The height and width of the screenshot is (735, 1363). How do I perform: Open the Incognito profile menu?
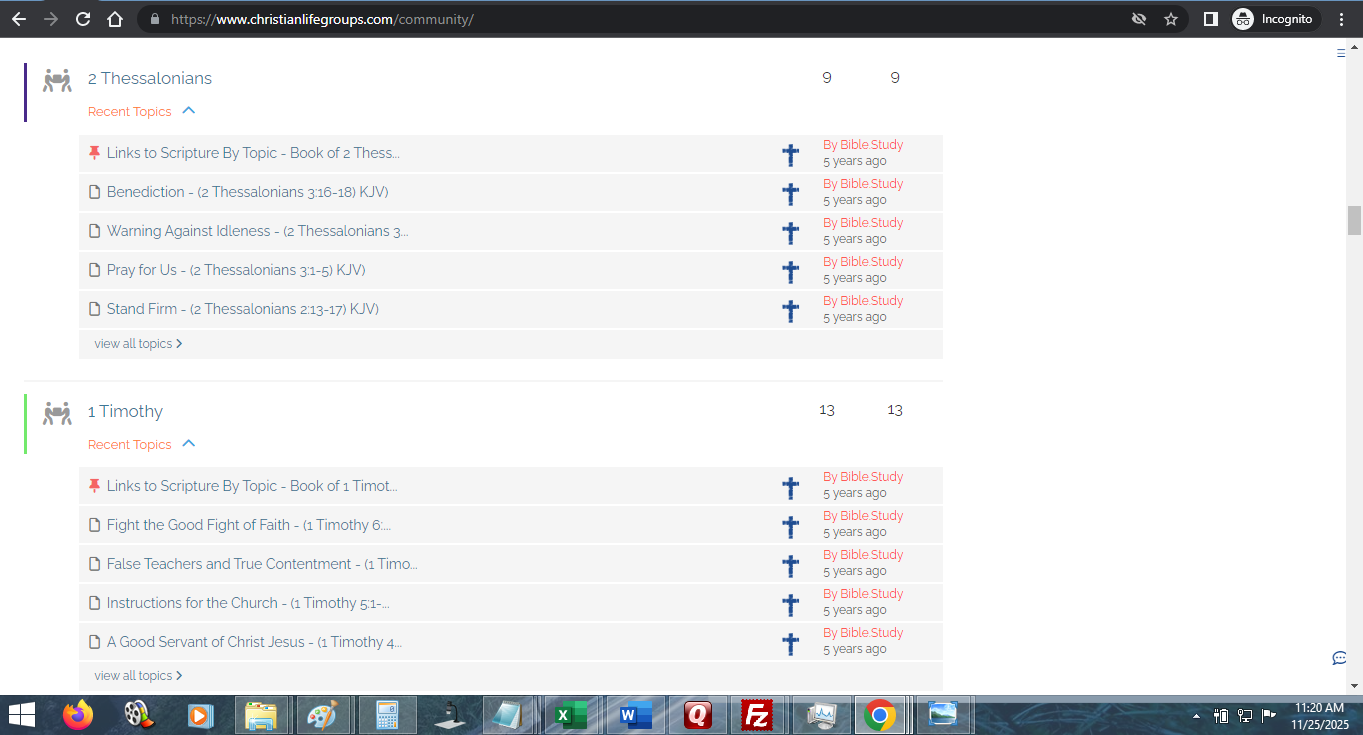tap(1273, 19)
